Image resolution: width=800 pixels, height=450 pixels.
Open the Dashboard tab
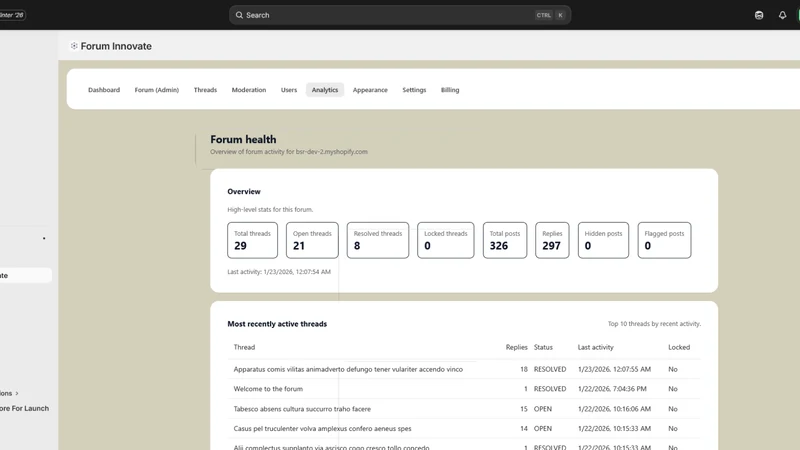click(x=104, y=90)
